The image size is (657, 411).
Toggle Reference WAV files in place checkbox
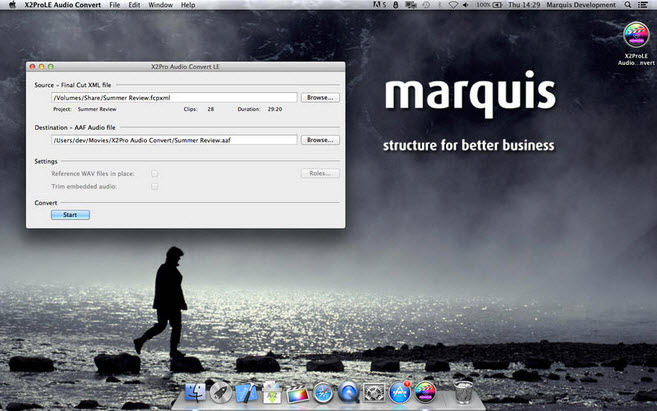pos(155,173)
